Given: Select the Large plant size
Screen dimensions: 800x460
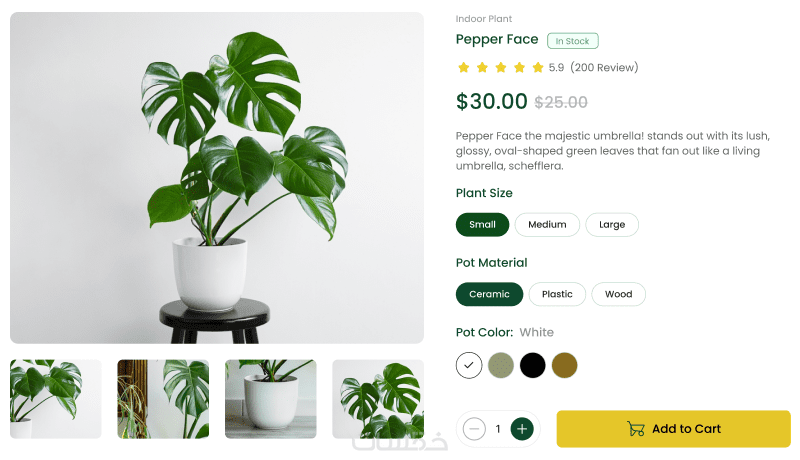Looking at the screenshot, I should (612, 224).
